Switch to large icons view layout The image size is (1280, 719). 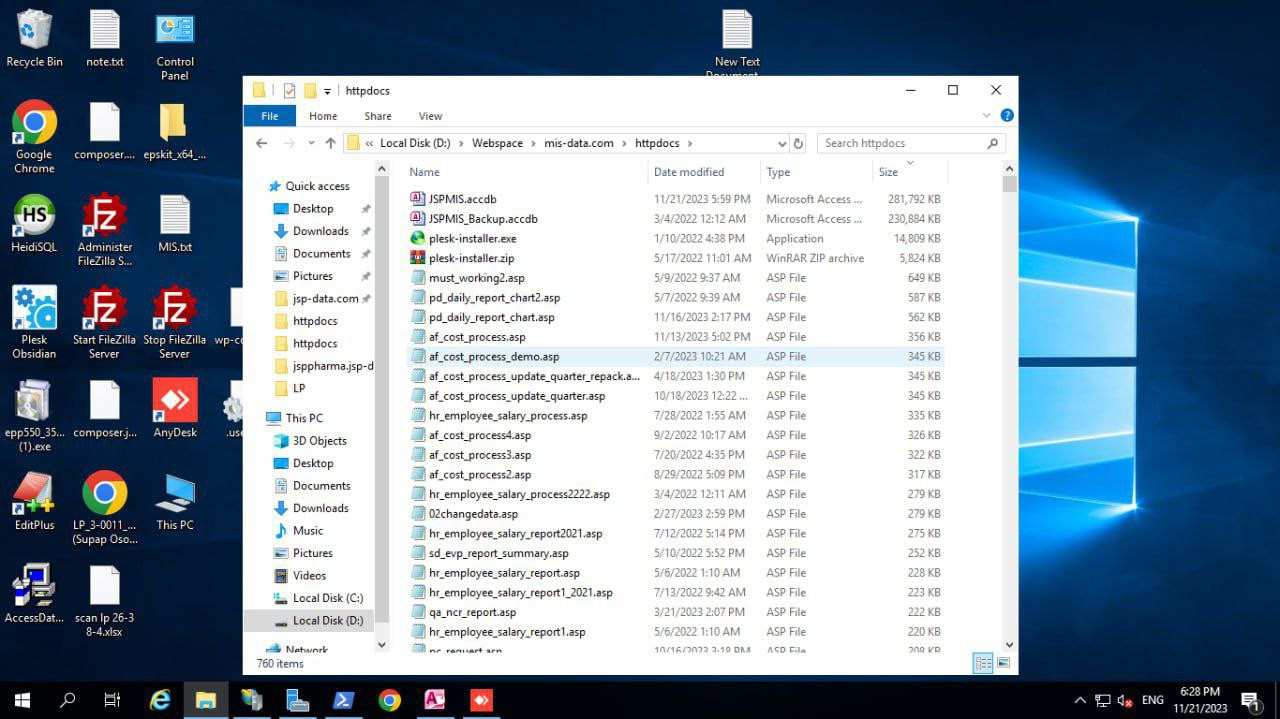(x=1003, y=663)
